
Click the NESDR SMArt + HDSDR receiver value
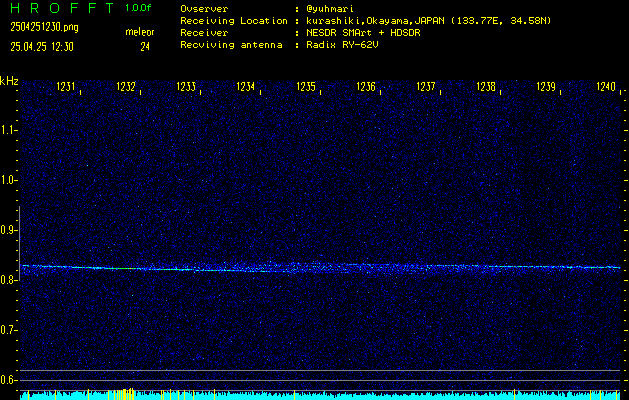[x=363, y=33]
